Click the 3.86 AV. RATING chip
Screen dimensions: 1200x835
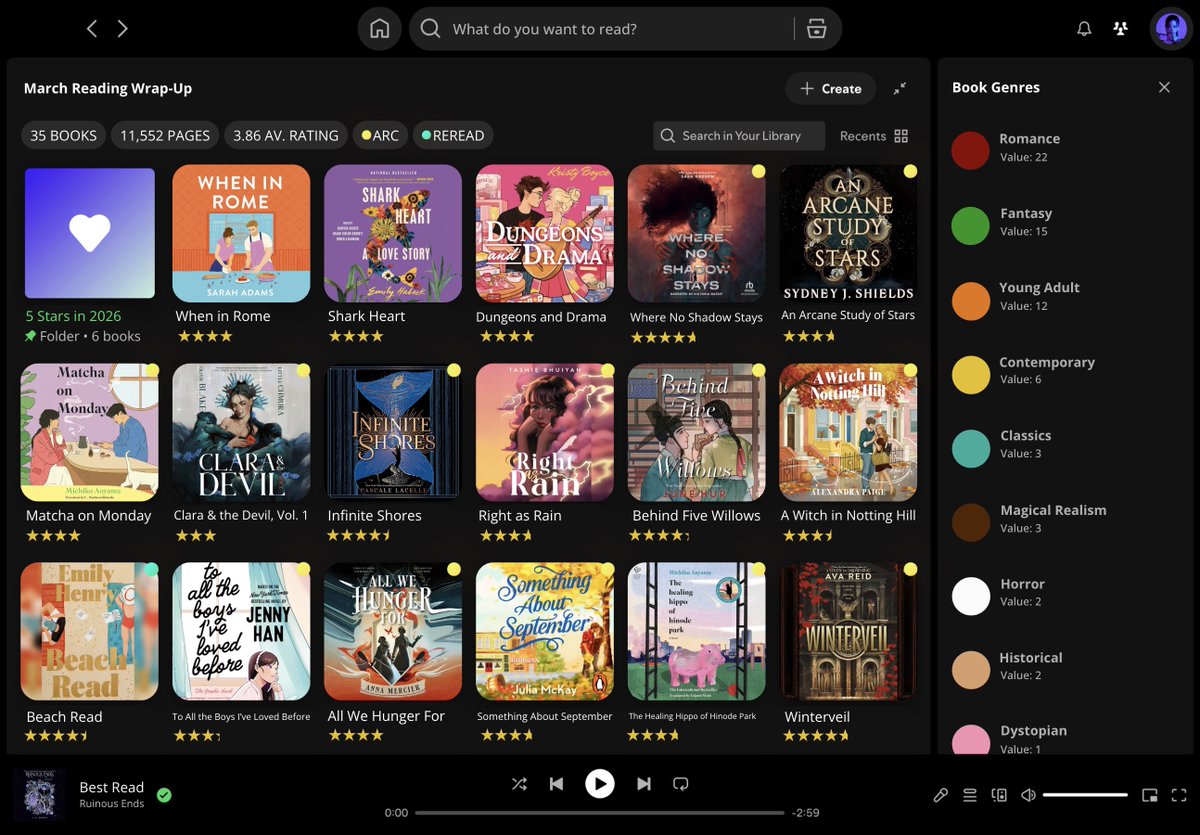[x=286, y=135]
